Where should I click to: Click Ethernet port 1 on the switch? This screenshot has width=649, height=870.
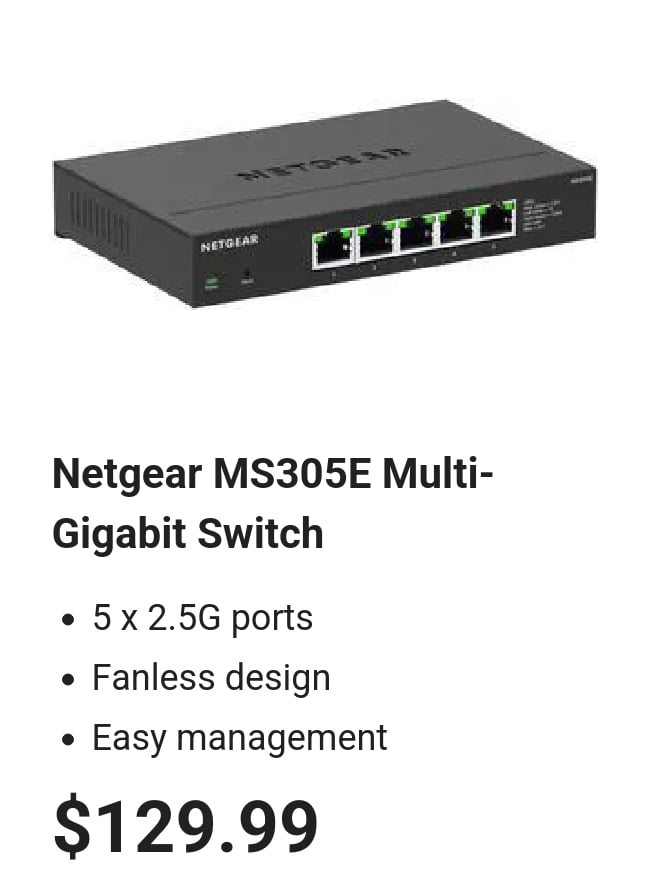333,249
